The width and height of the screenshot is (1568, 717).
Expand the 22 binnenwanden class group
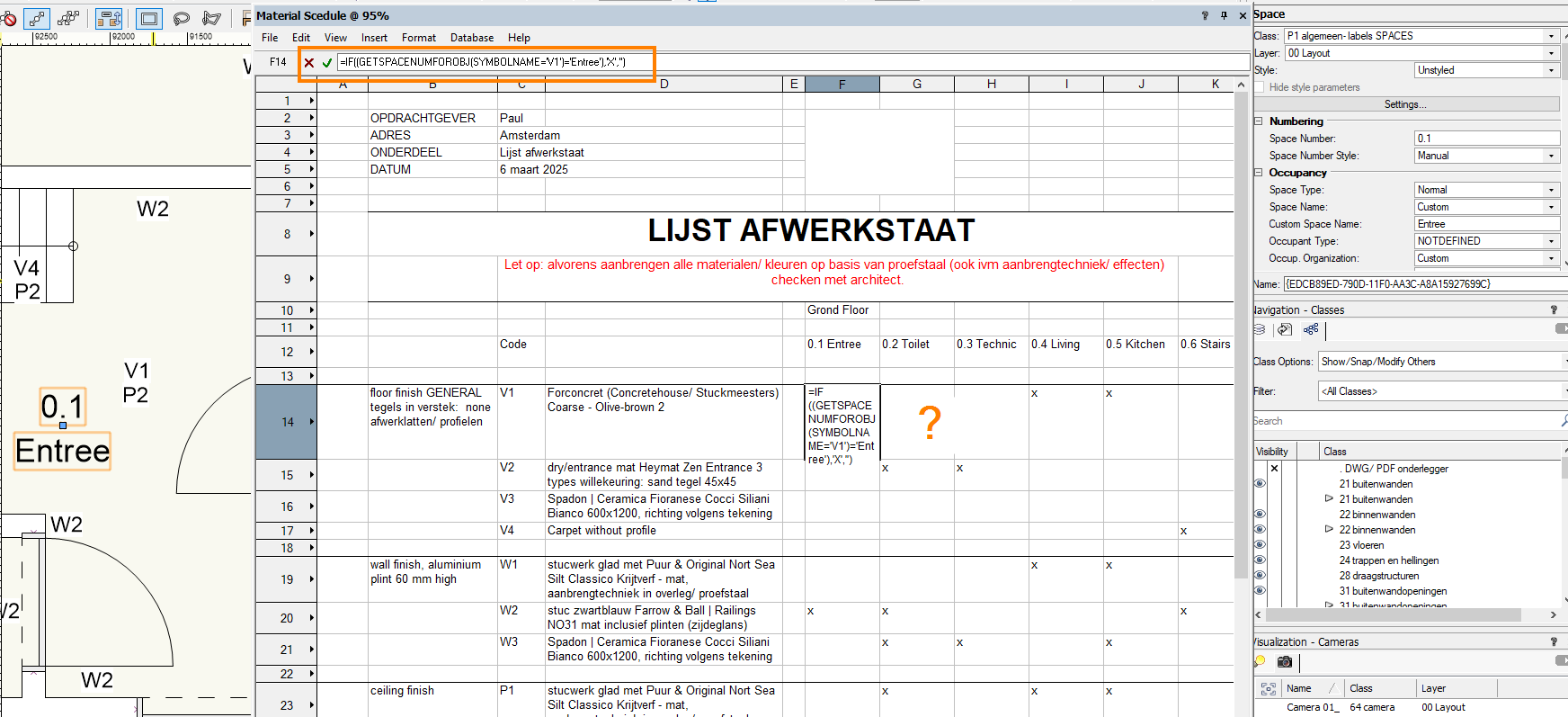pos(1329,529)
